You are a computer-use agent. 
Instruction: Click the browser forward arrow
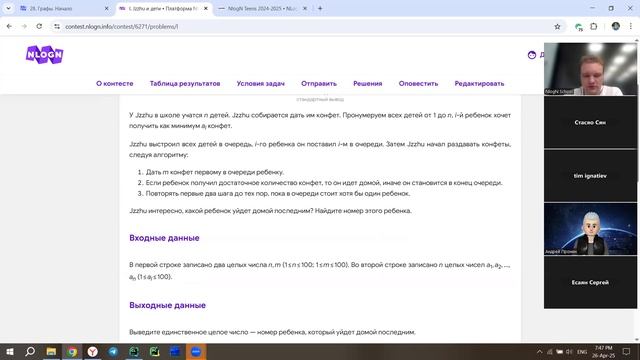click(24, 27)
